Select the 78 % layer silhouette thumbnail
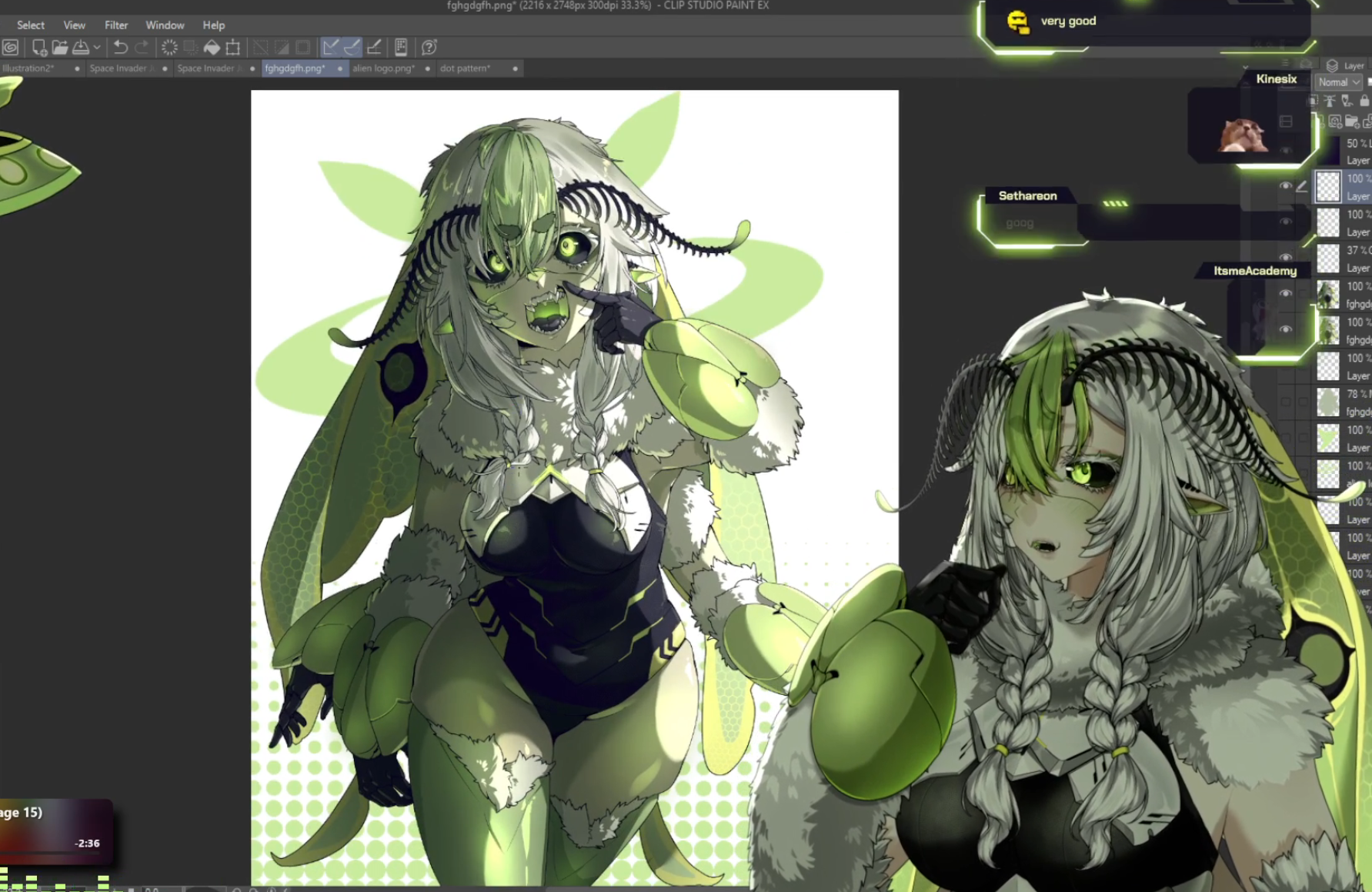The image size is (1372, 892). pos(1328,403)
